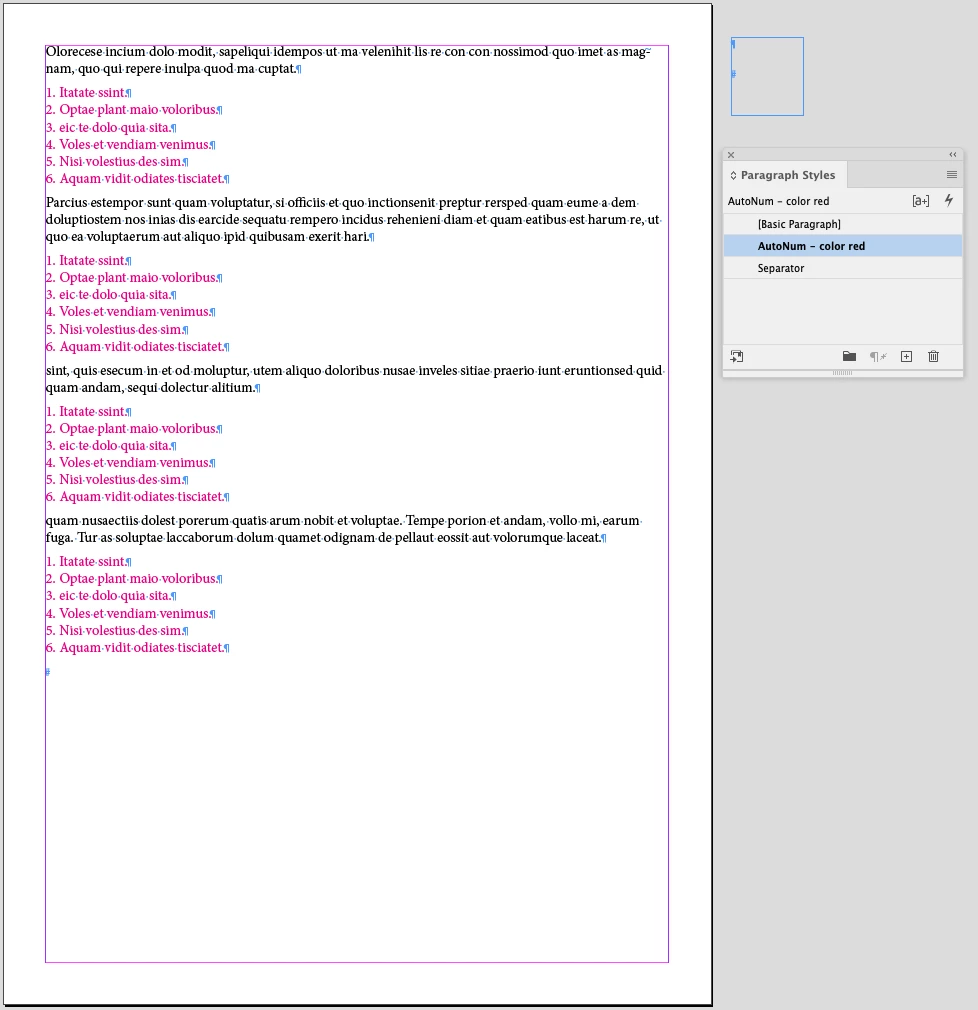Click the line 'quo ea voluptaerum aut aliquo'

pyautogui.click(x=210, y=236)
